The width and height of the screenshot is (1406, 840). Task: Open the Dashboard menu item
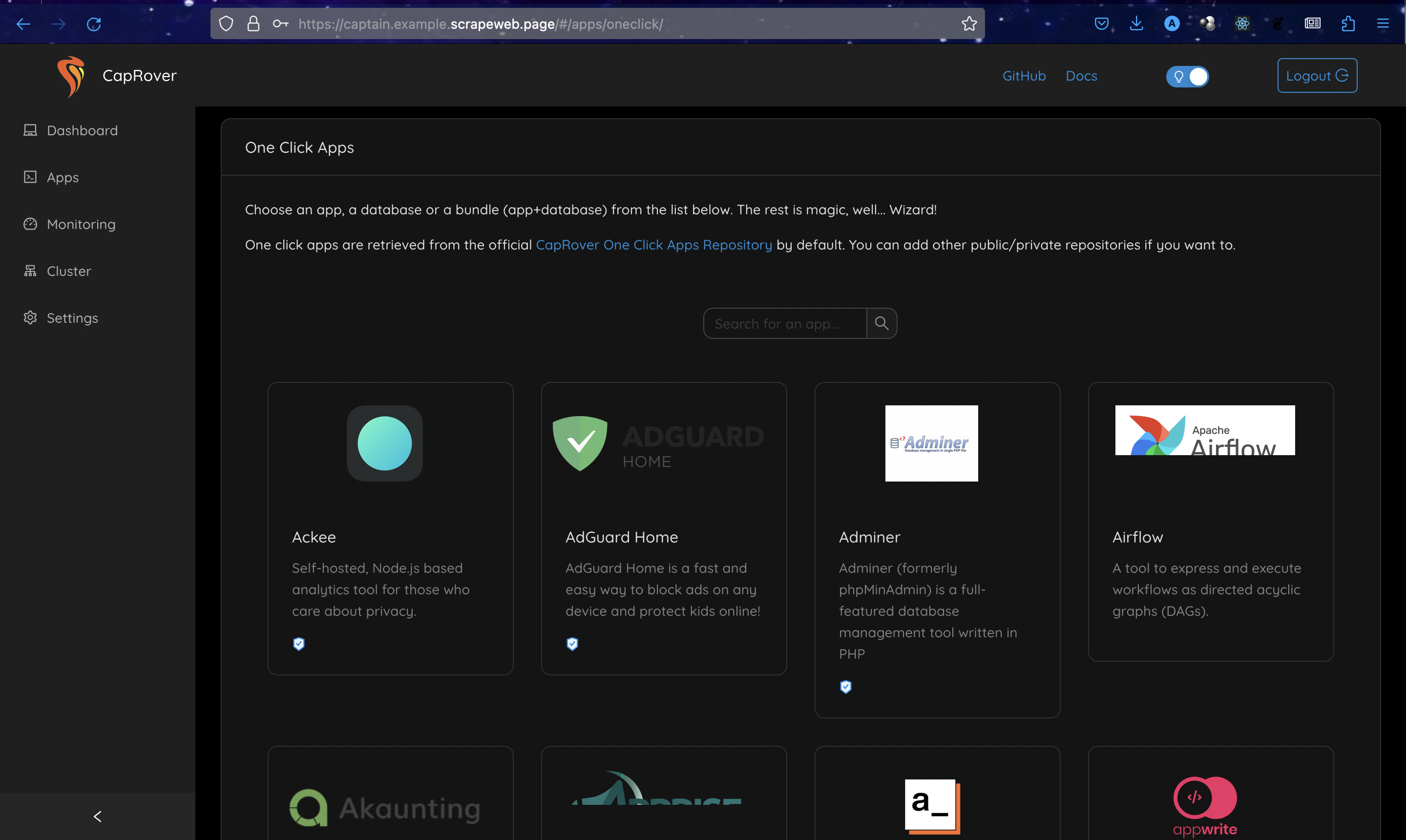pos(82,131)
